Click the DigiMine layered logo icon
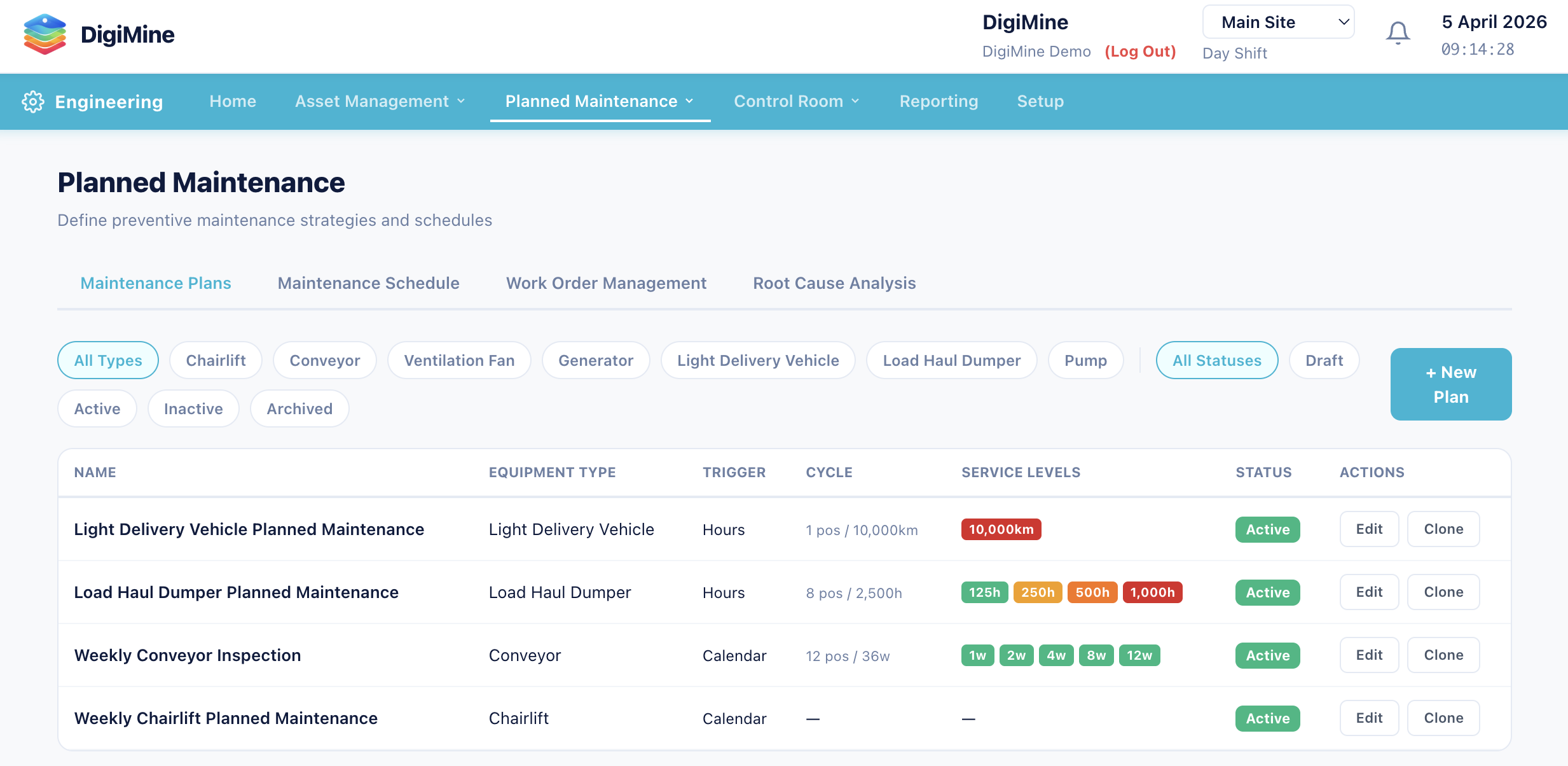The image size is (1568, 766). pos(45,34)
